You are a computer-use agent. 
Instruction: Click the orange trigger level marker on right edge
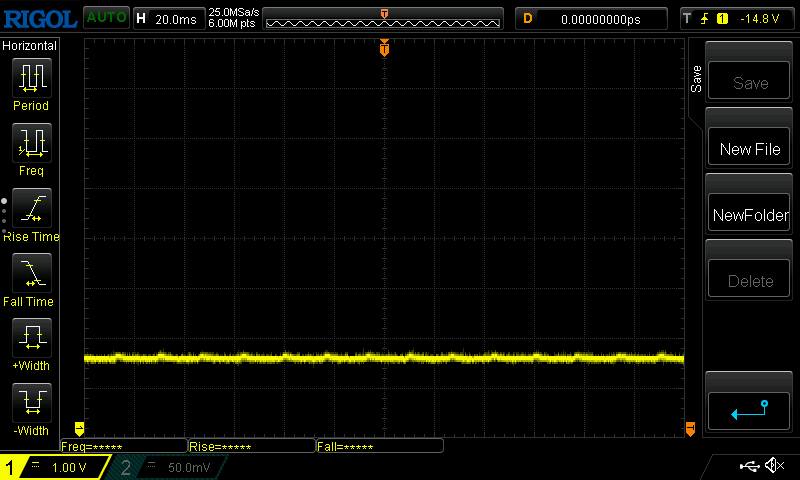click(690, 429)
